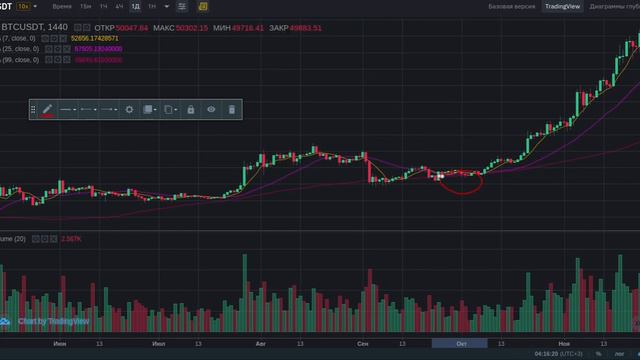Toggle visibility of MA (25, close, 0)

49,49
